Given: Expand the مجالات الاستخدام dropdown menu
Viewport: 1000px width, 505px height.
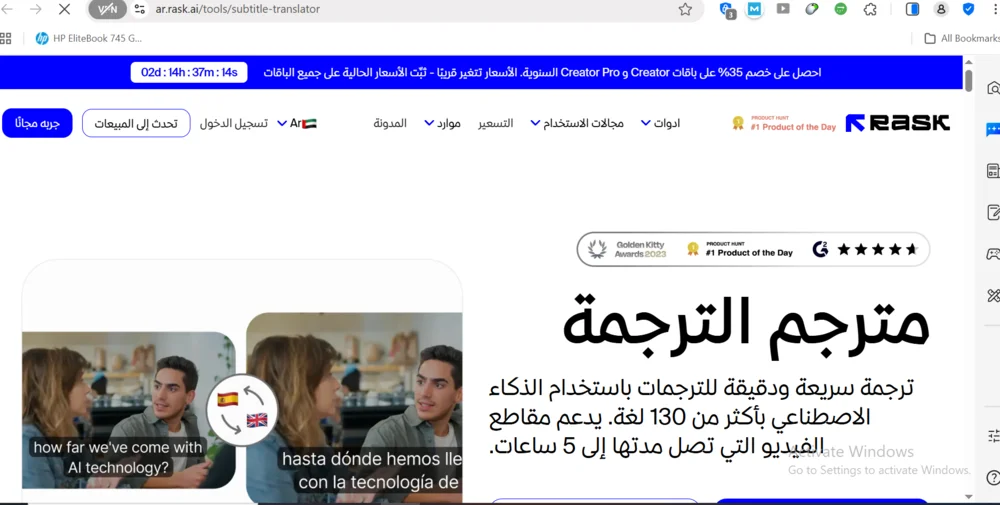Looking at the screenshot, I should click(x=577, y=123).
